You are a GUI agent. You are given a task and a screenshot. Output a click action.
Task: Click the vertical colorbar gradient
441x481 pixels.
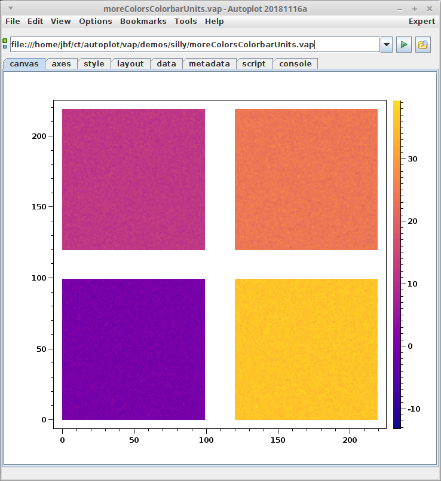pyautogui.click(x=396, y=264)
